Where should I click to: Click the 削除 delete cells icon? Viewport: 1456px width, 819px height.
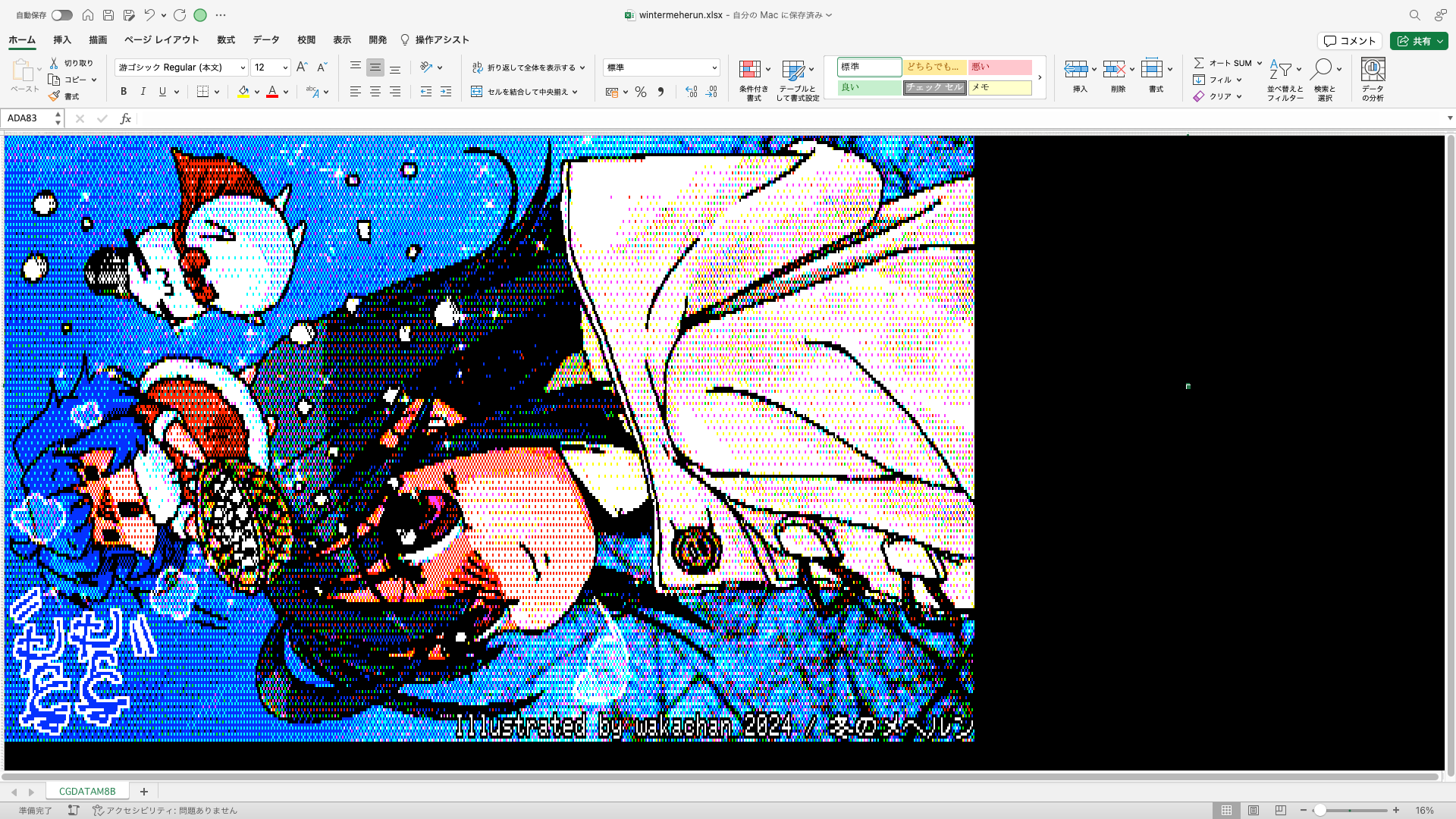point(1113,70)
